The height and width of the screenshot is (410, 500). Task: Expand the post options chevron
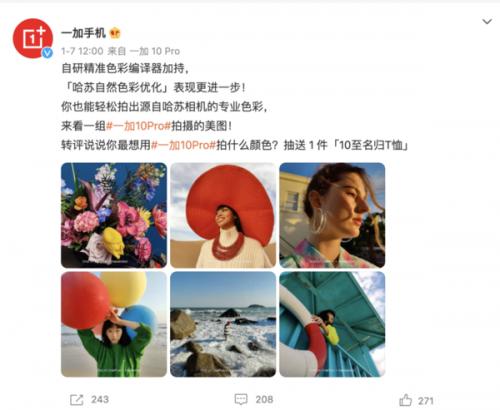[x=487, y=22]
